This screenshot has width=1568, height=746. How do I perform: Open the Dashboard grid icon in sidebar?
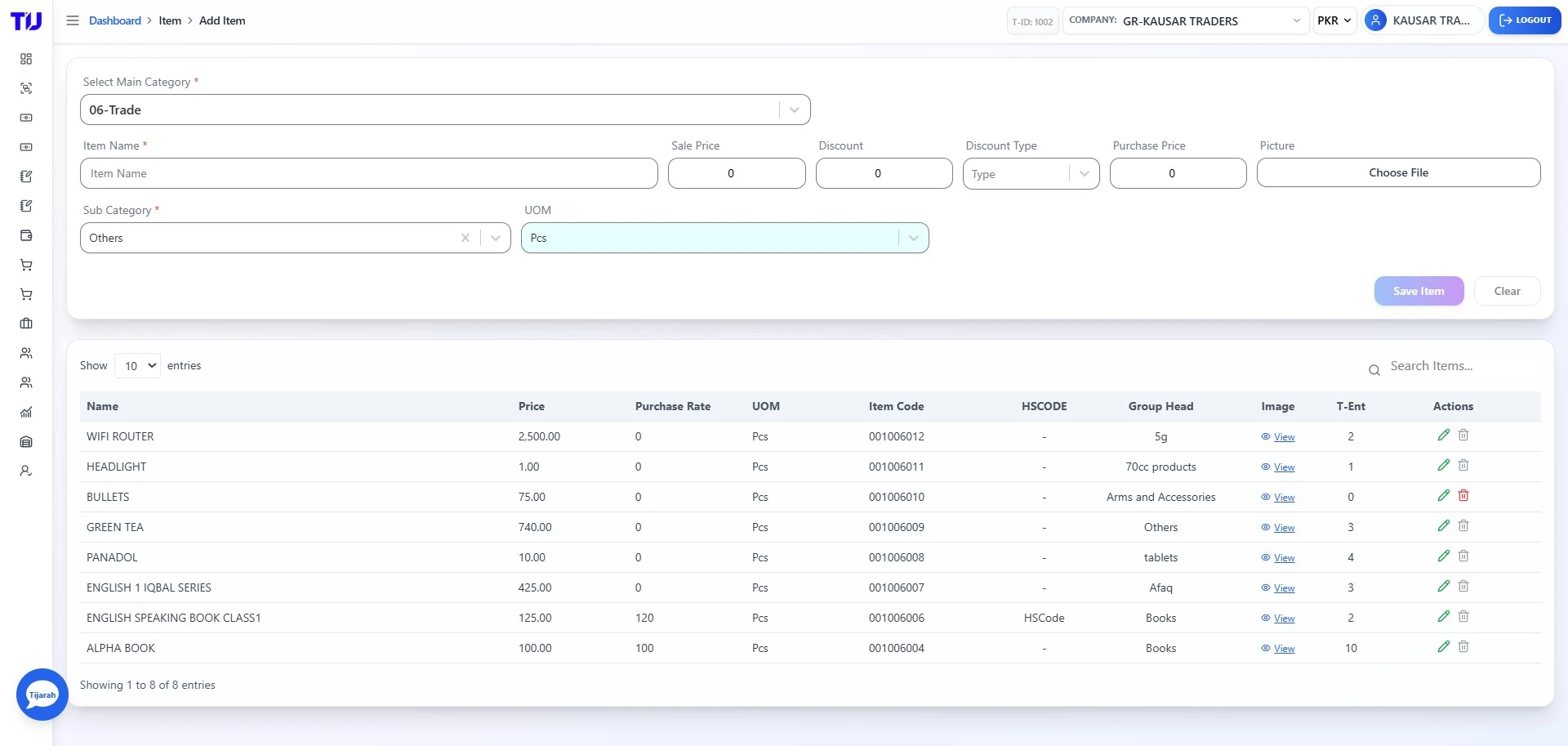tap(26, 59)
